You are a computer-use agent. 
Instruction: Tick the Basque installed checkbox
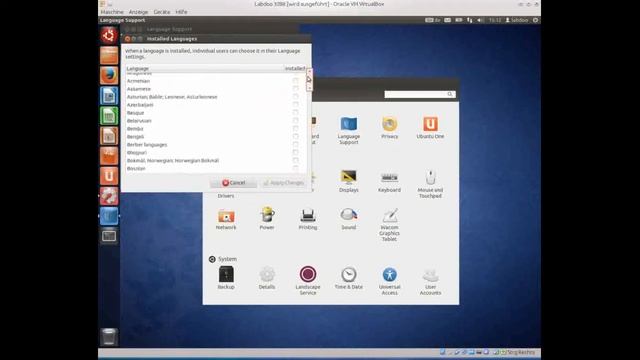pos(296,113)
